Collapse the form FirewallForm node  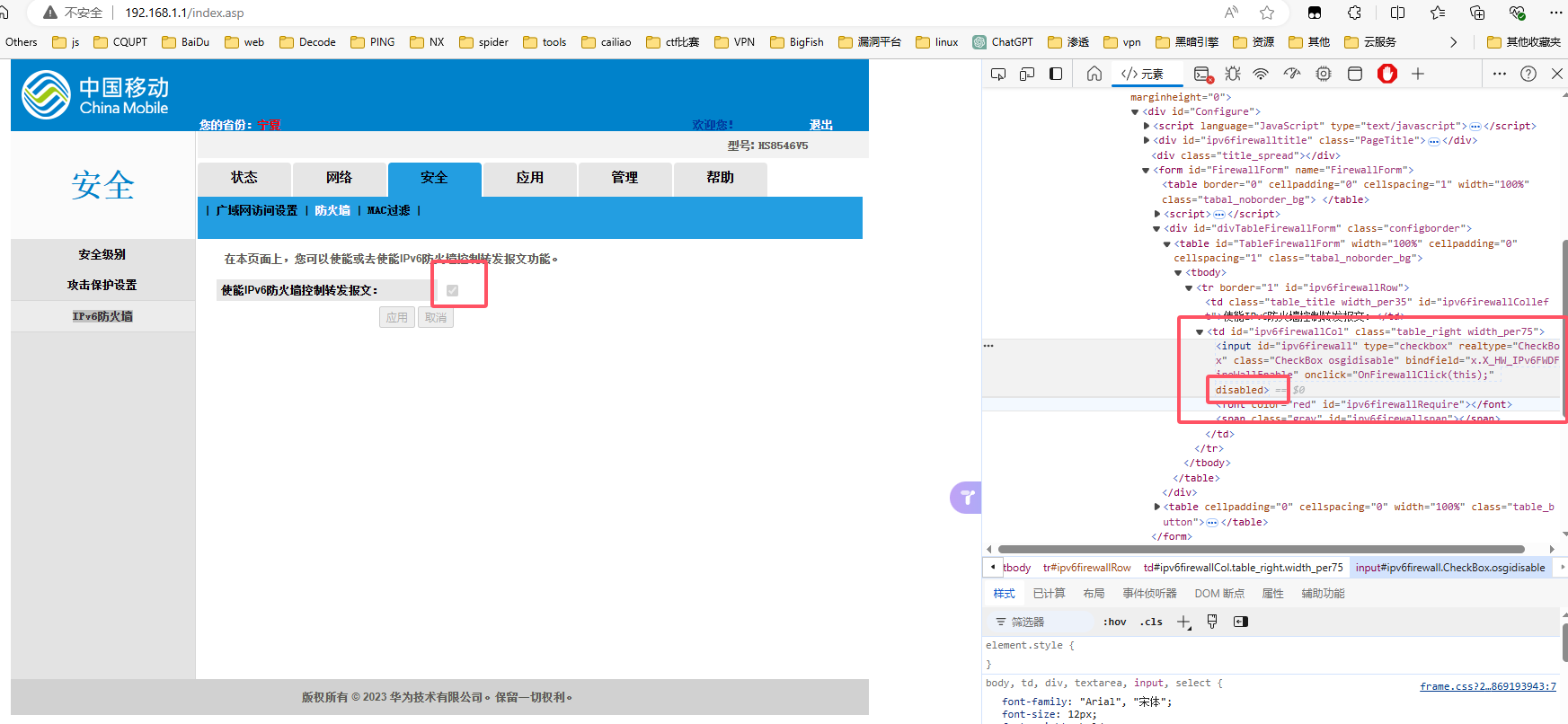[1146, 170]
